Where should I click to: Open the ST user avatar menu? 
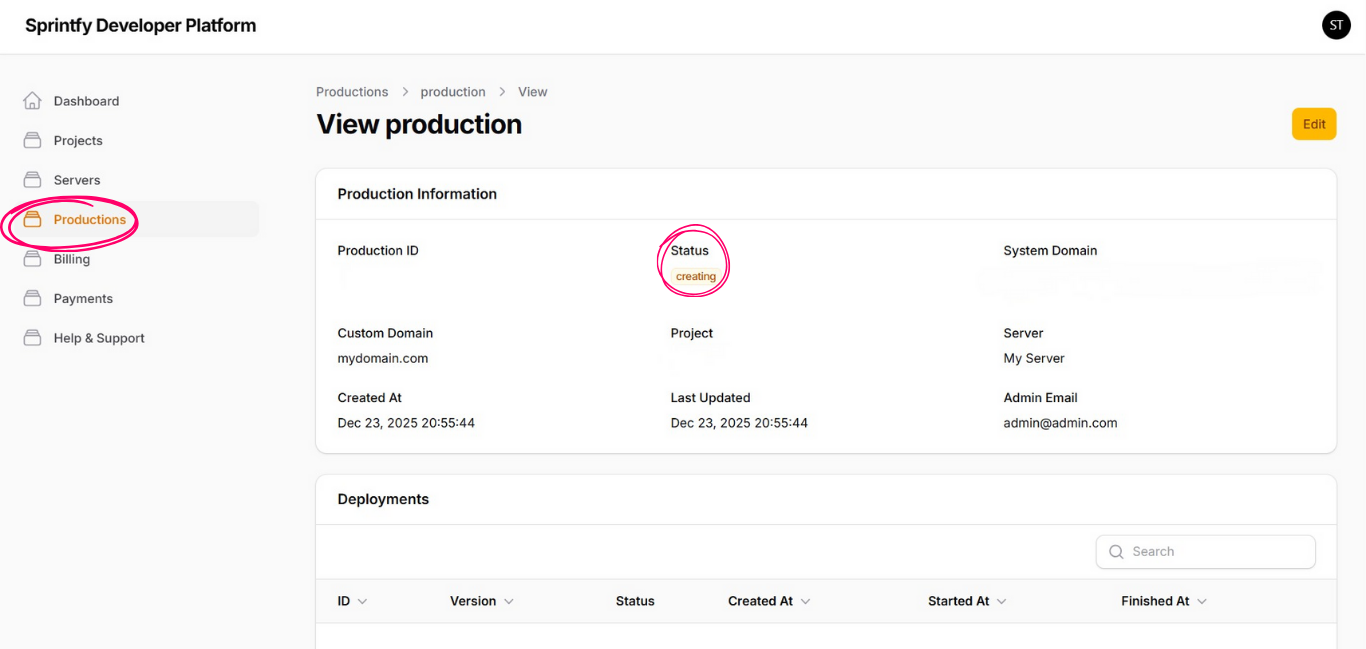click(1336, 26)
